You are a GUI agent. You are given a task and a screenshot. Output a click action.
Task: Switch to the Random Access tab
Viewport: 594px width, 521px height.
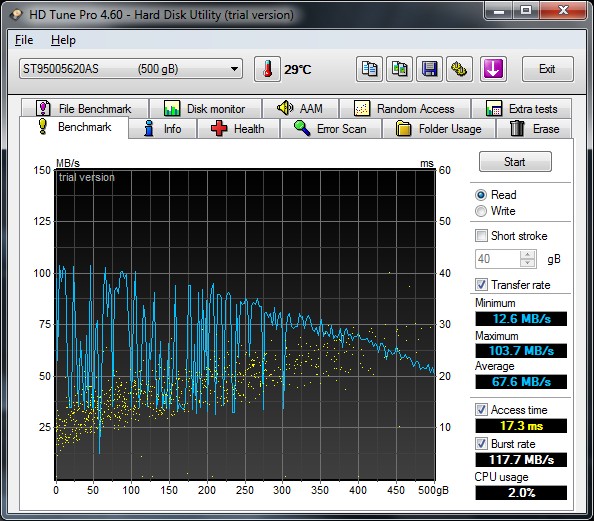[405, 109]
